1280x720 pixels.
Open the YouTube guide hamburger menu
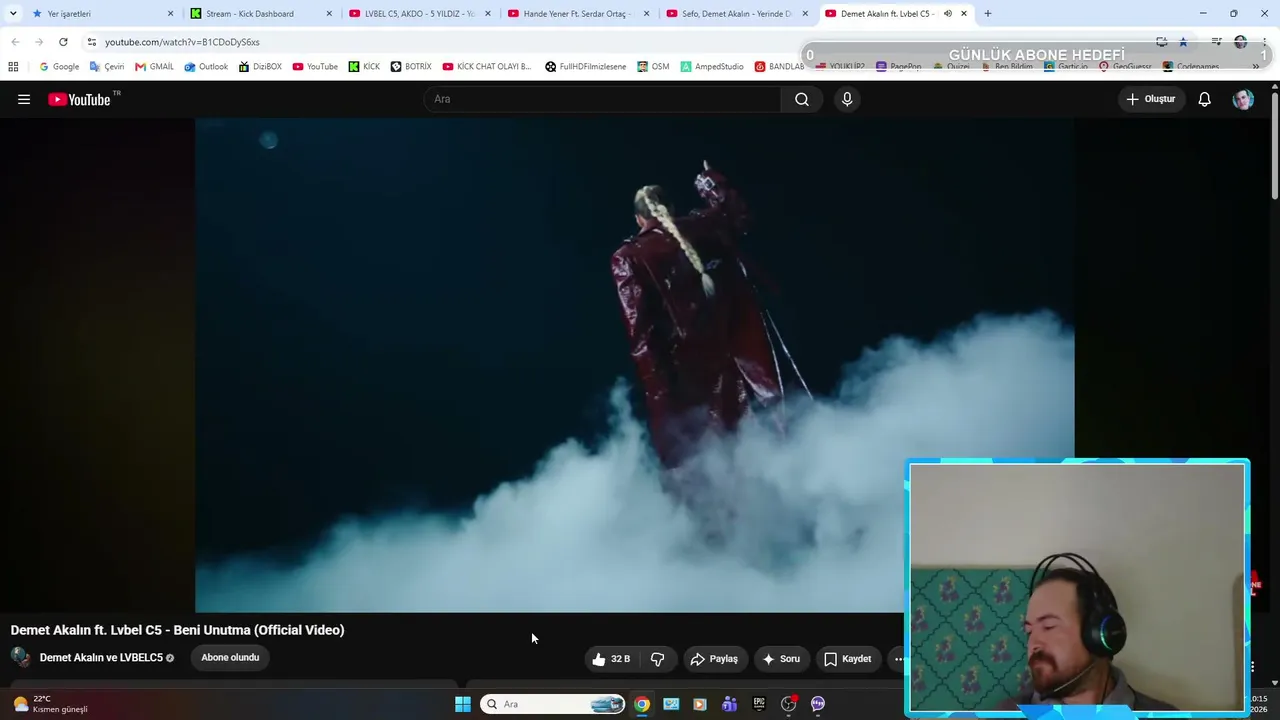coord(24,99)
